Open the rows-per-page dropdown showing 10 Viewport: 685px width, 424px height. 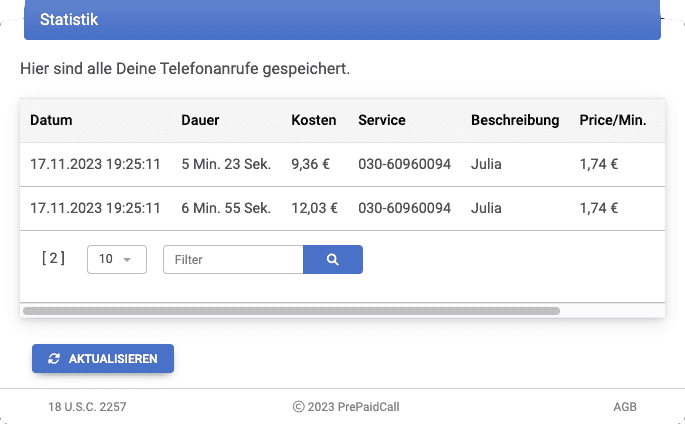click(117, 259)
